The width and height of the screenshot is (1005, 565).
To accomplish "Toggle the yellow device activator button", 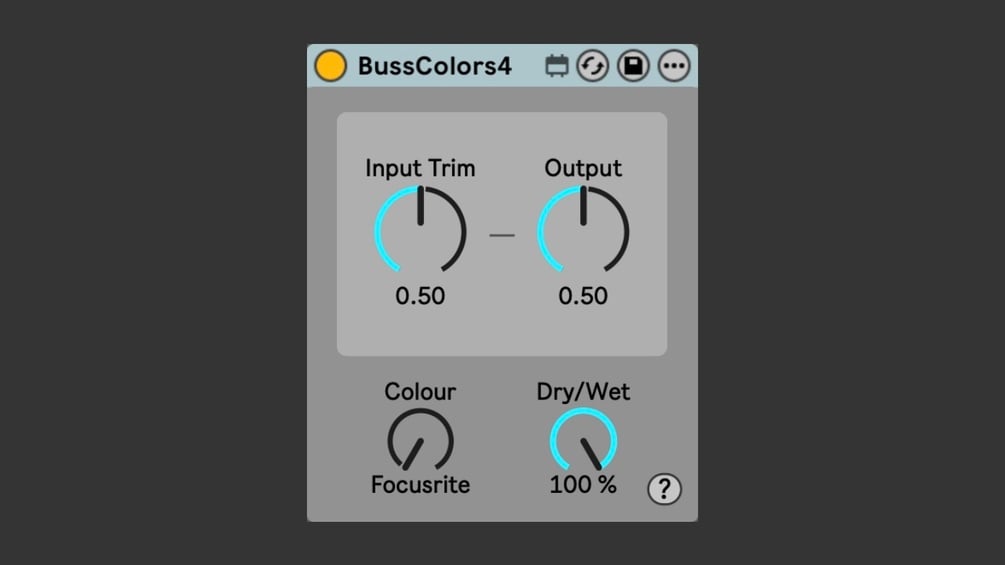I will (x=331, y=66).
